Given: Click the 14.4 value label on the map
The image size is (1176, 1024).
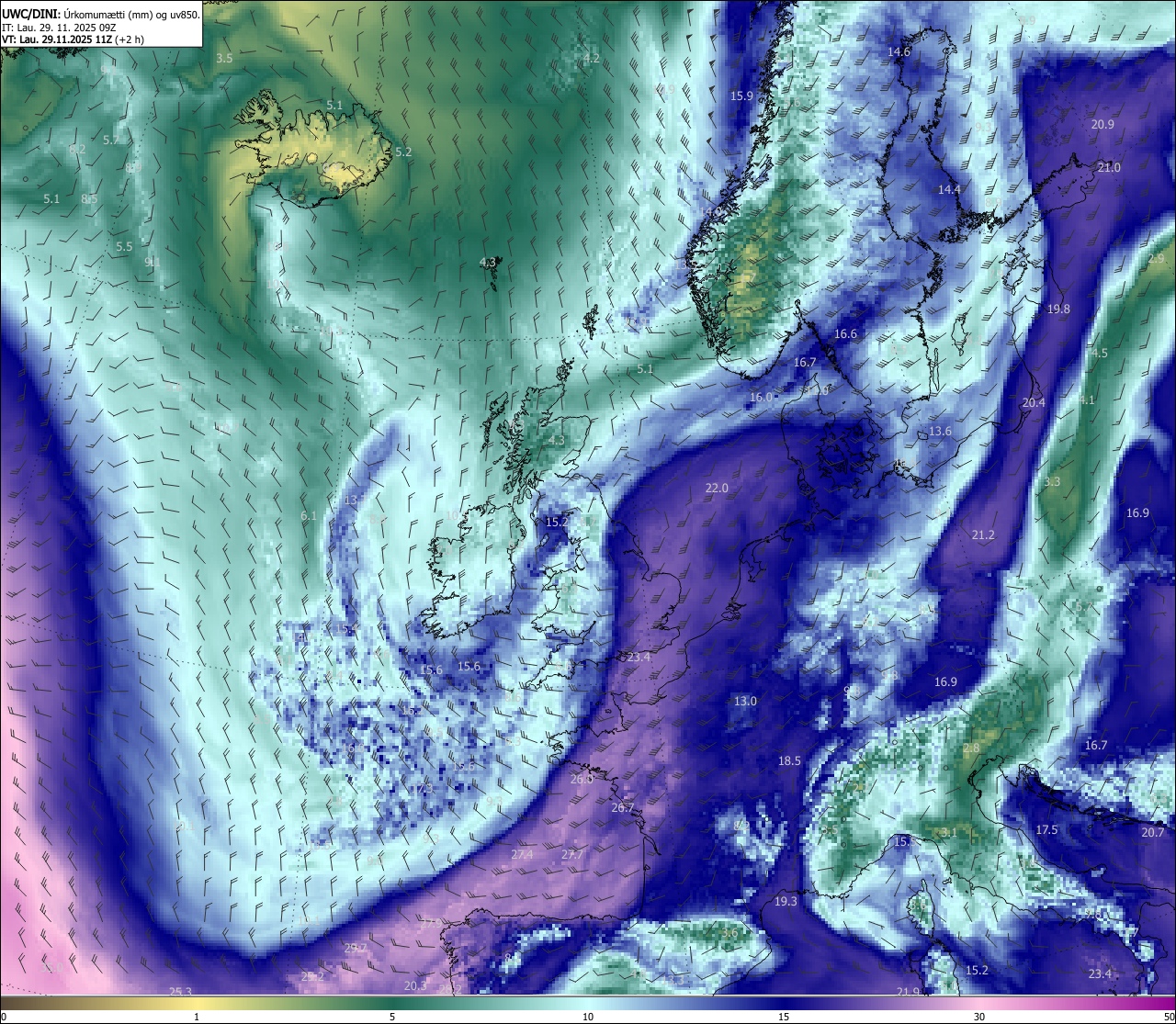Looking at the screenshot, I should coord(949,190).
